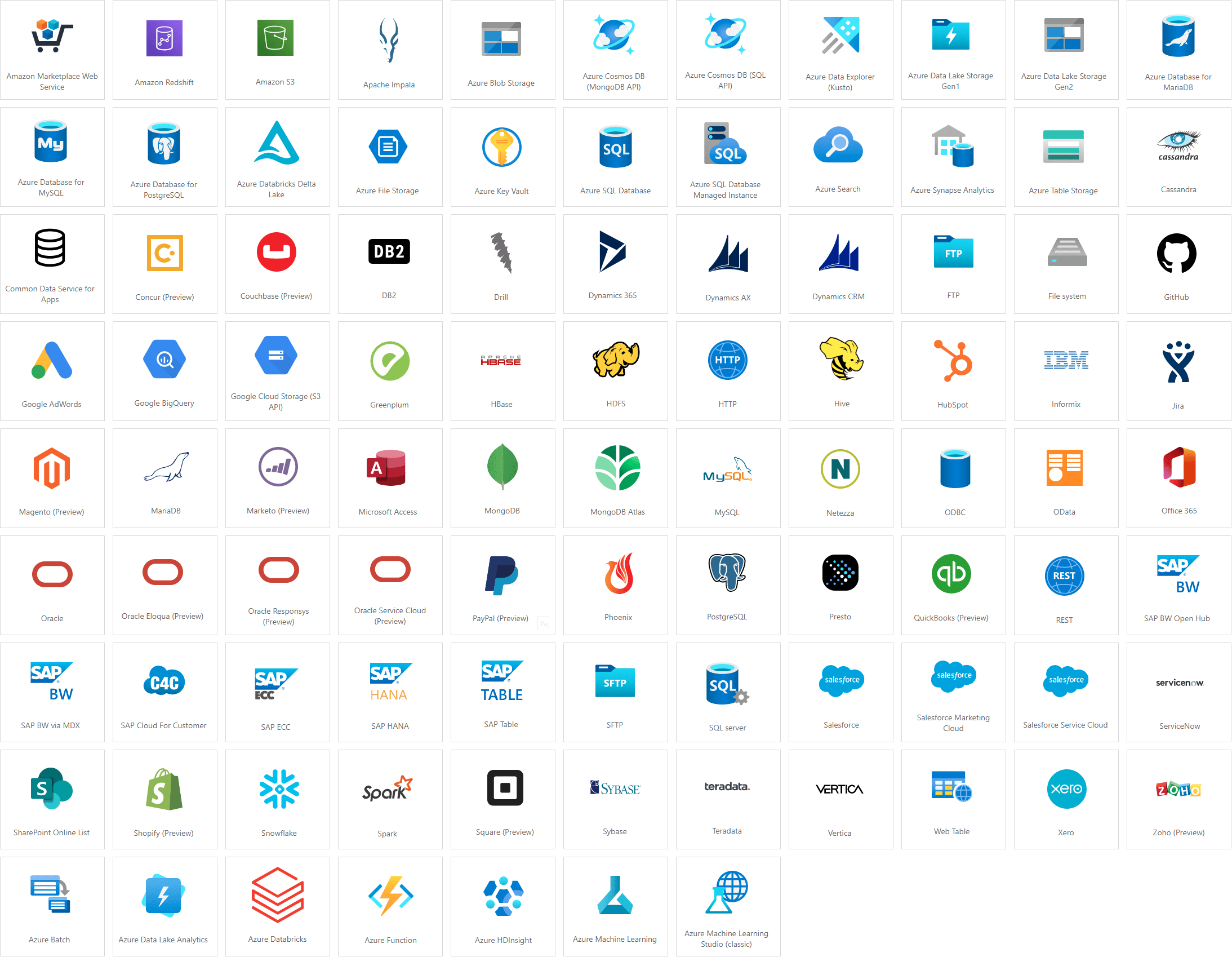Choose the Snowflake connector icon

279,789
